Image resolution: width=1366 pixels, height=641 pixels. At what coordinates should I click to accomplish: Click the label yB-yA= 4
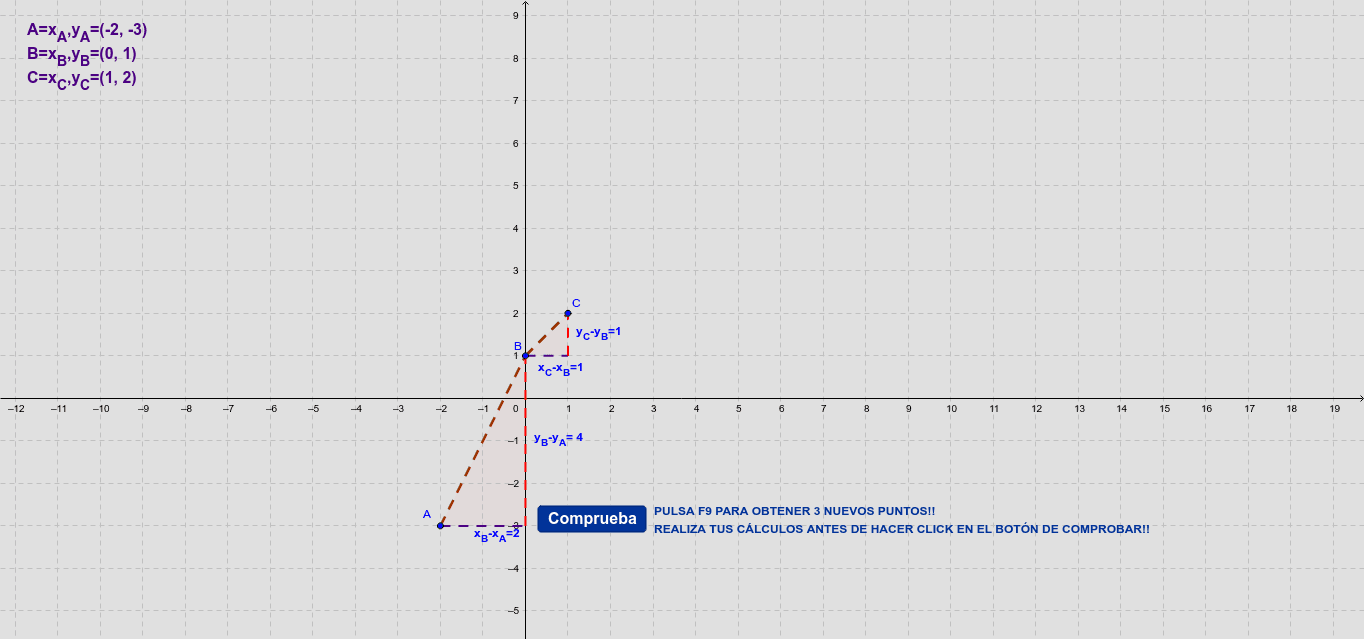tap(558, 438)
